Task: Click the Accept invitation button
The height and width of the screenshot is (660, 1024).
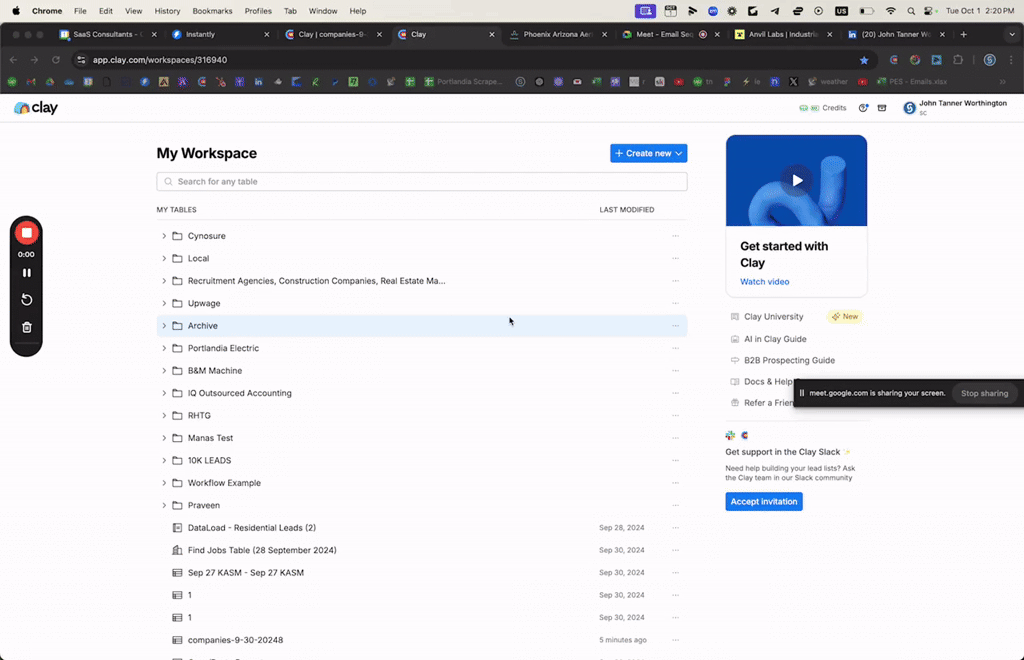Action: (x=763, y=502)
